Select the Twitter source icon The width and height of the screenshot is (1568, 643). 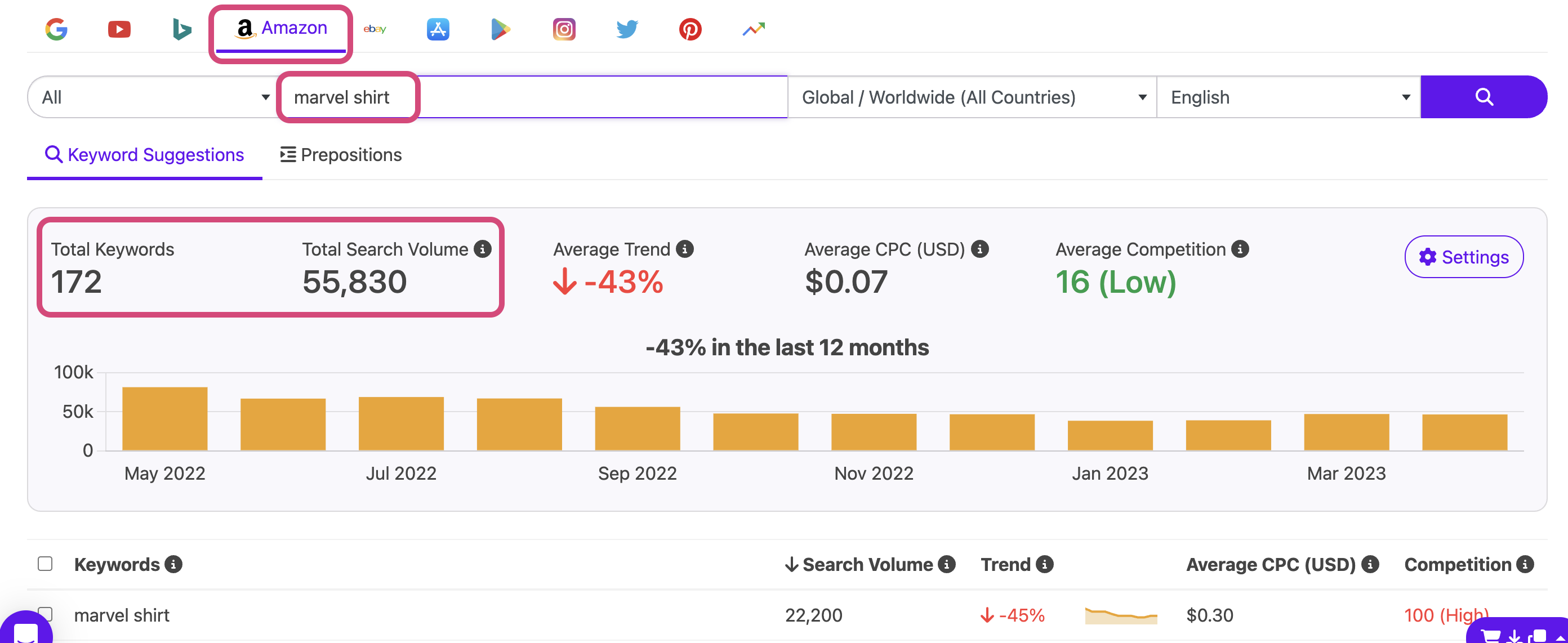pos(627,29)
